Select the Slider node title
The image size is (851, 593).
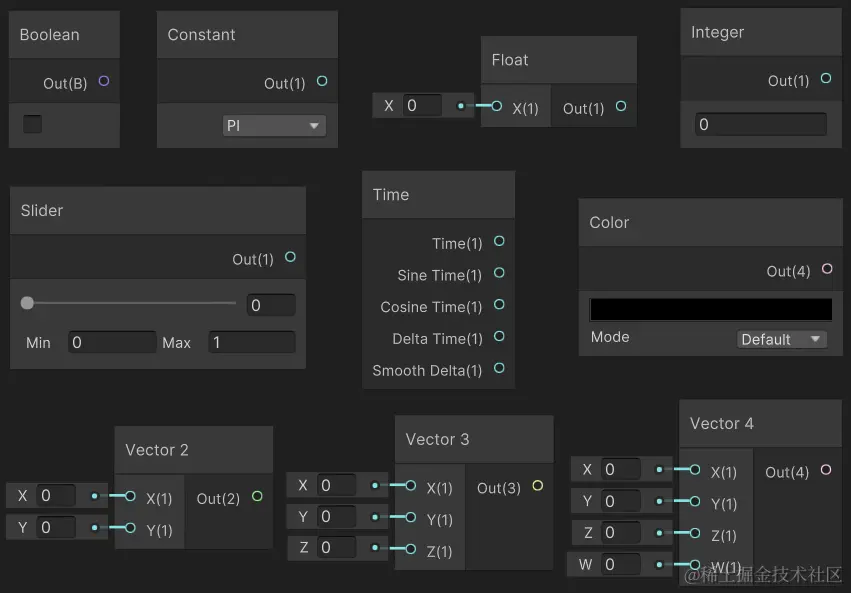tap(42, 211)
